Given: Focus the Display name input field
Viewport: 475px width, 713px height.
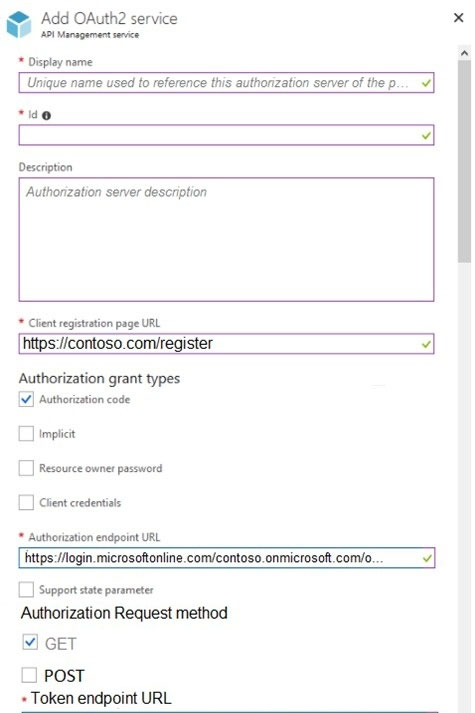Looking at the screenshot, I should point(226,83).
